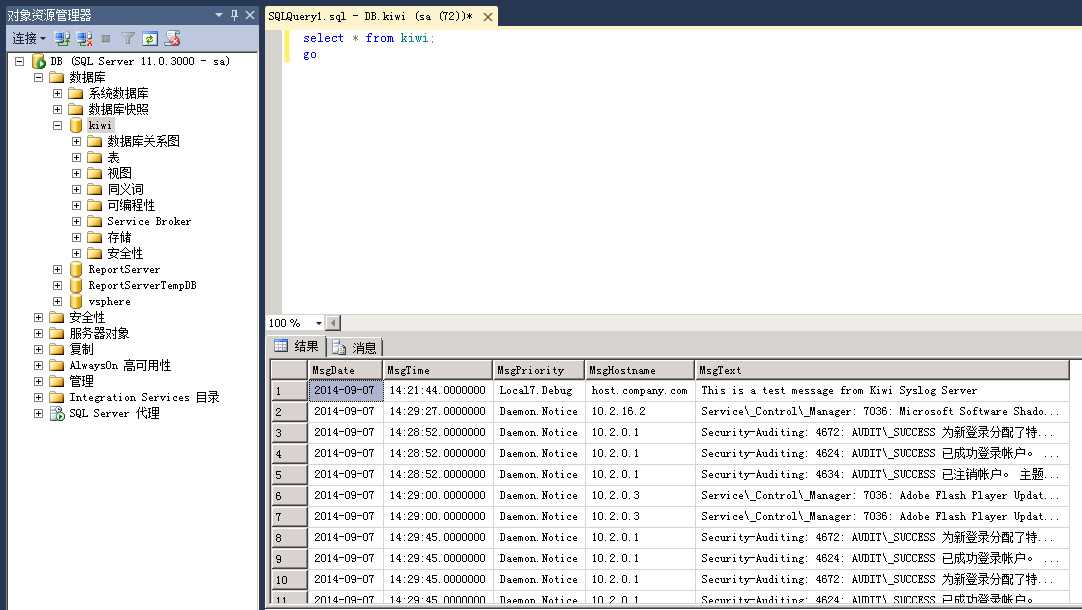Click the MsgDate column header
Viewport: 1082px width, 610px height.
tap(345, 370)
